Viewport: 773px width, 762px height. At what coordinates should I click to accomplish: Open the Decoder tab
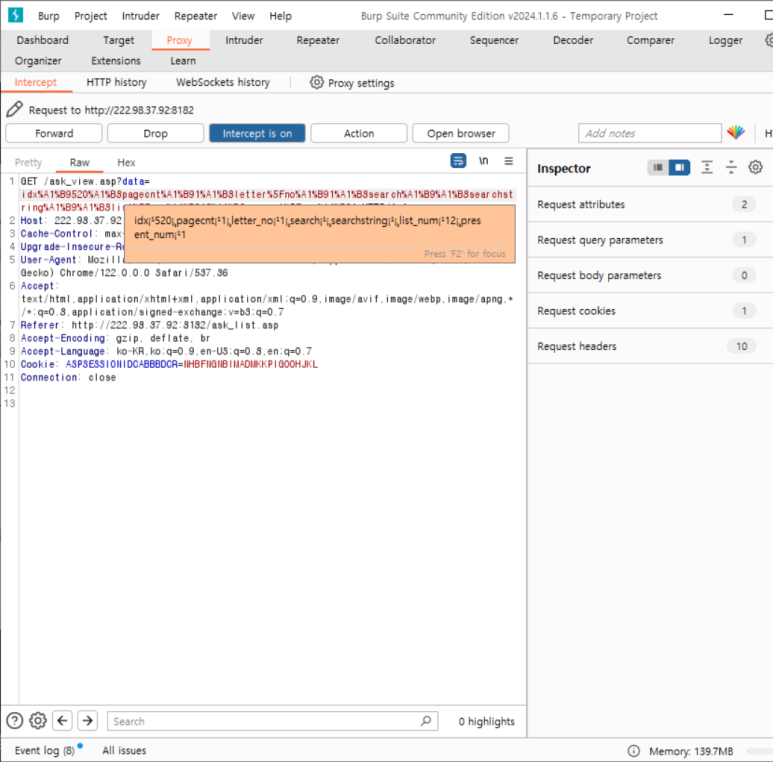pyautogui.click(x=573, y=40)
